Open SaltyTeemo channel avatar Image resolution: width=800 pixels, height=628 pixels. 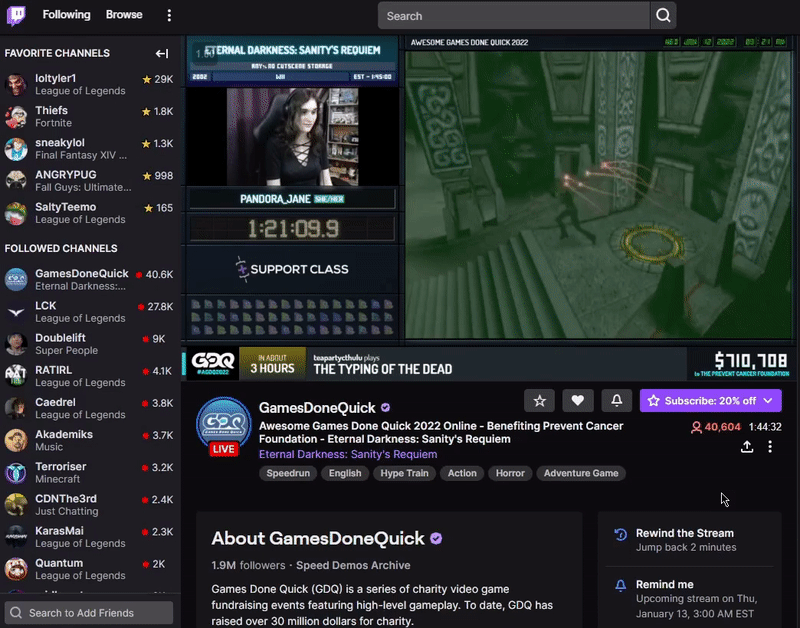[x=16, y=213]
